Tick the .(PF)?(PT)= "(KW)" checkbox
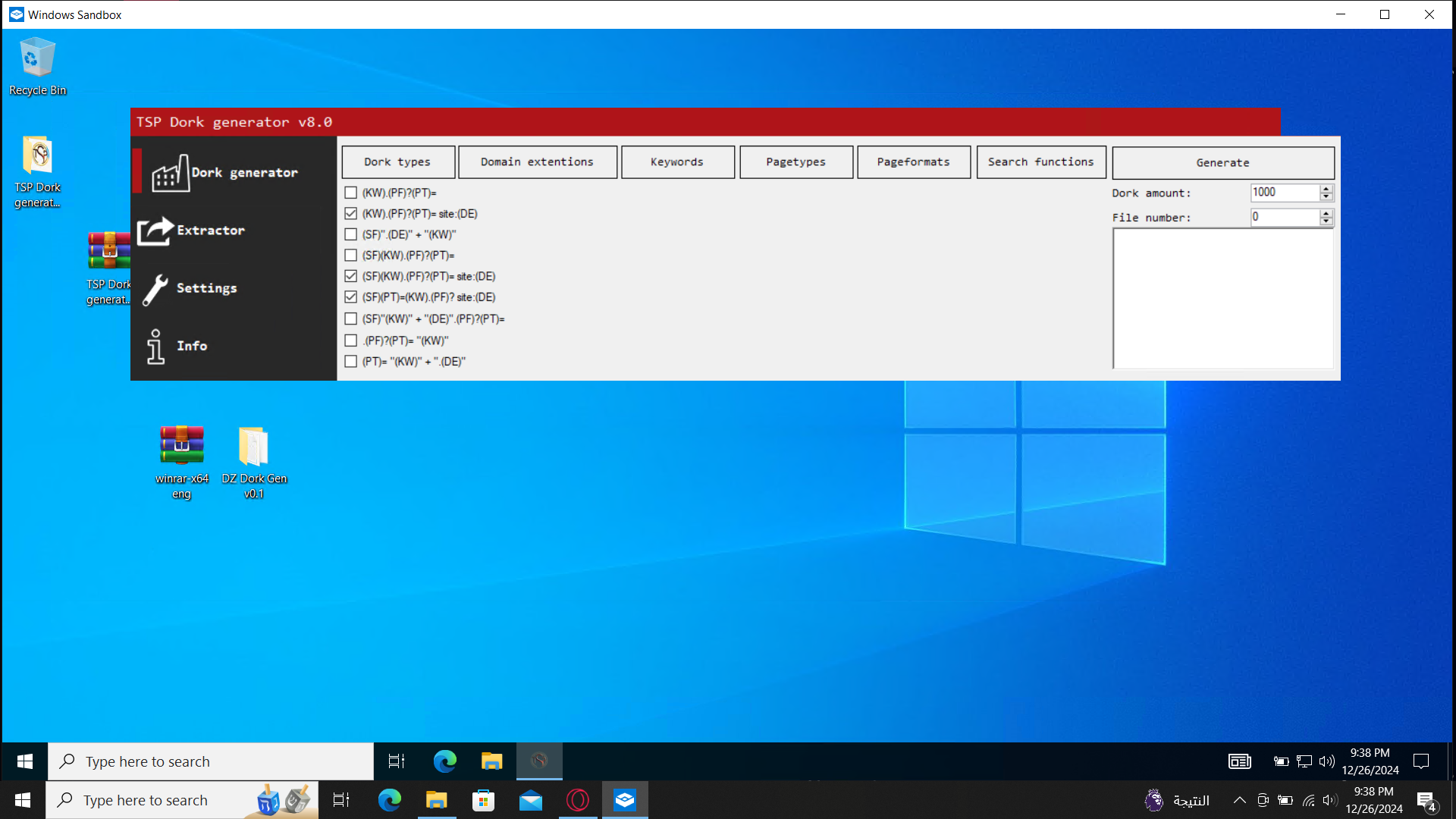1456x819 pixels. (350, 340)
